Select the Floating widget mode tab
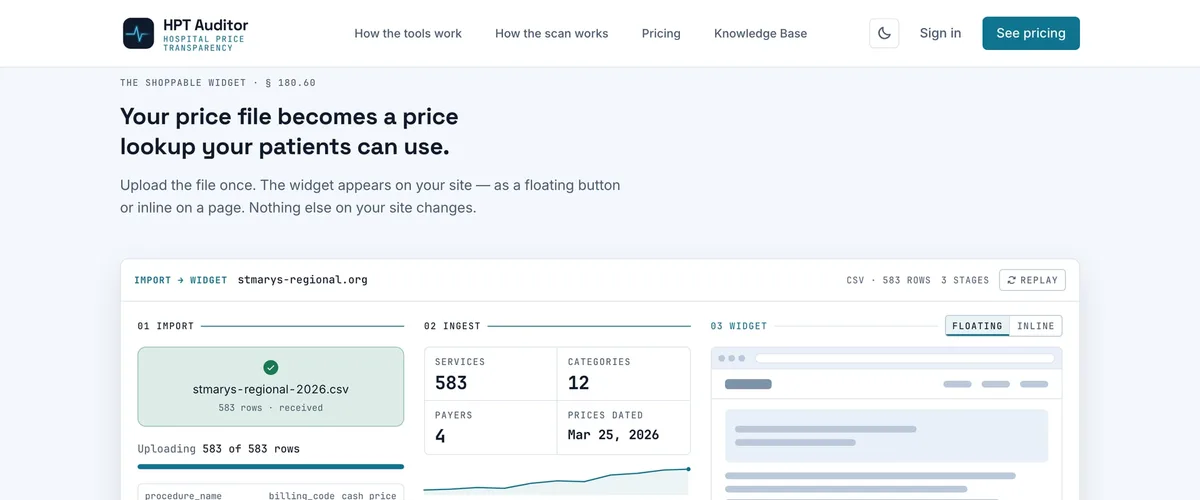This screenshot has height=500, width=1200. (x=977, y=326)
